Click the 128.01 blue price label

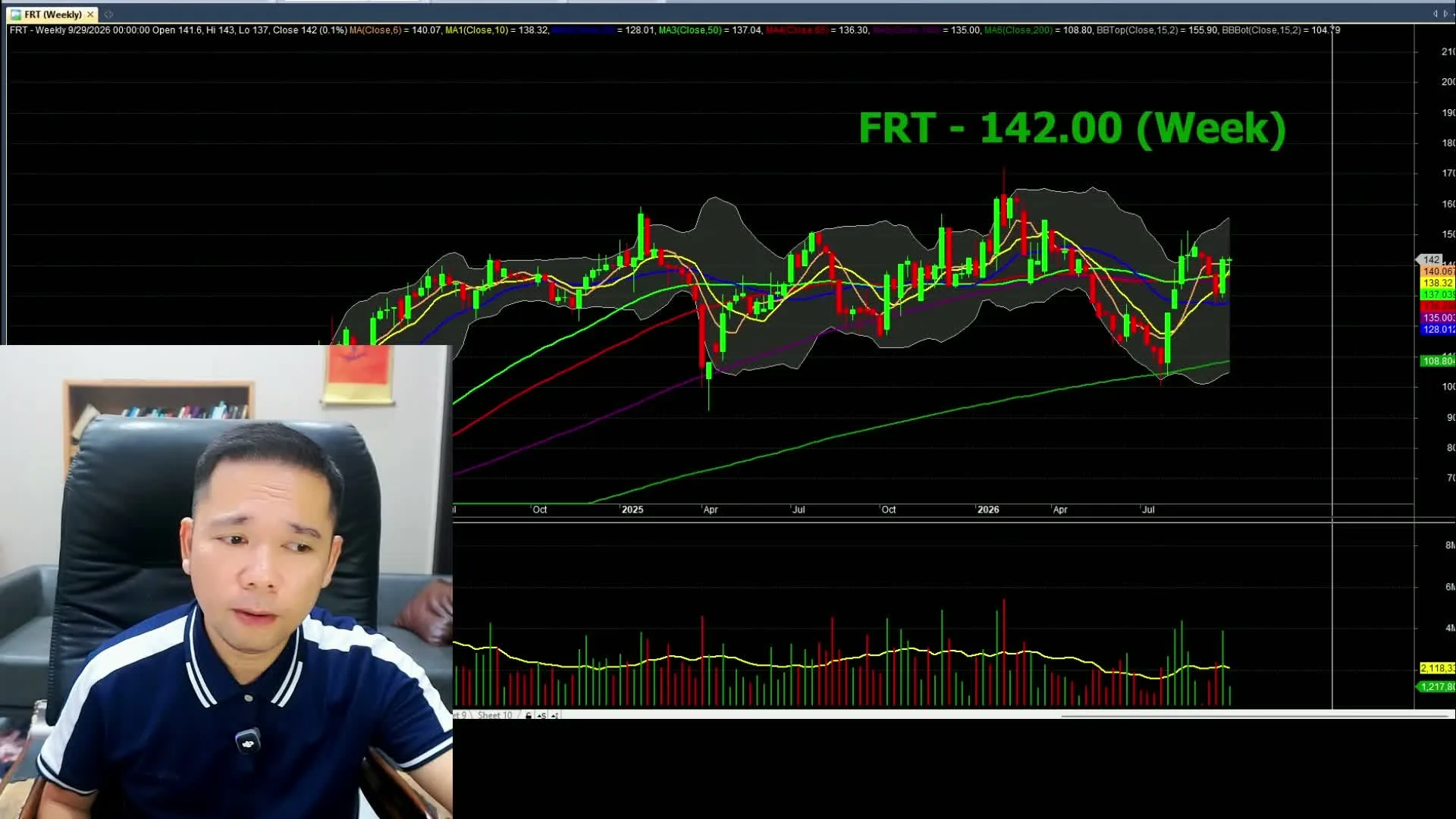point(1437,329)
